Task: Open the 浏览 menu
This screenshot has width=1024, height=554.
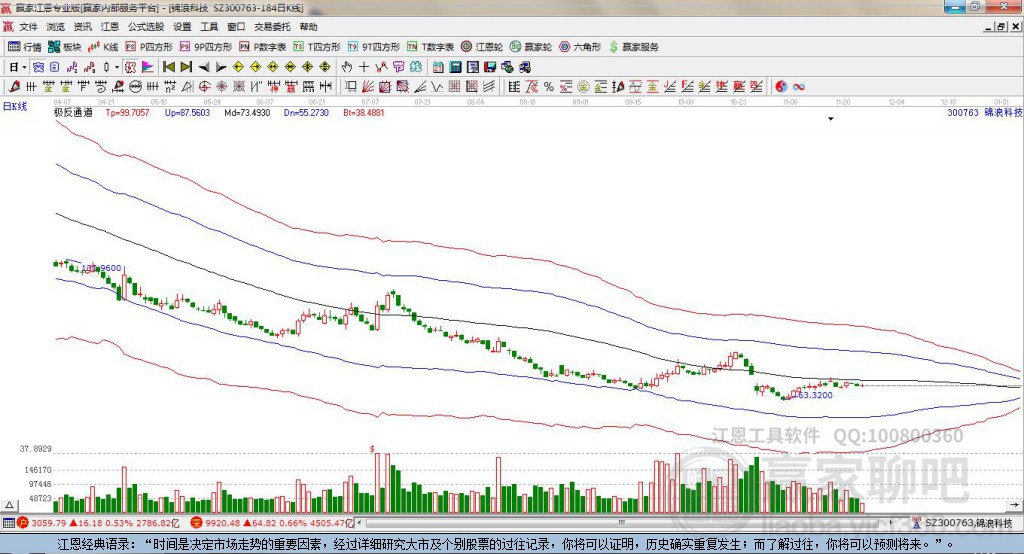Action: (x=56, y=27)
